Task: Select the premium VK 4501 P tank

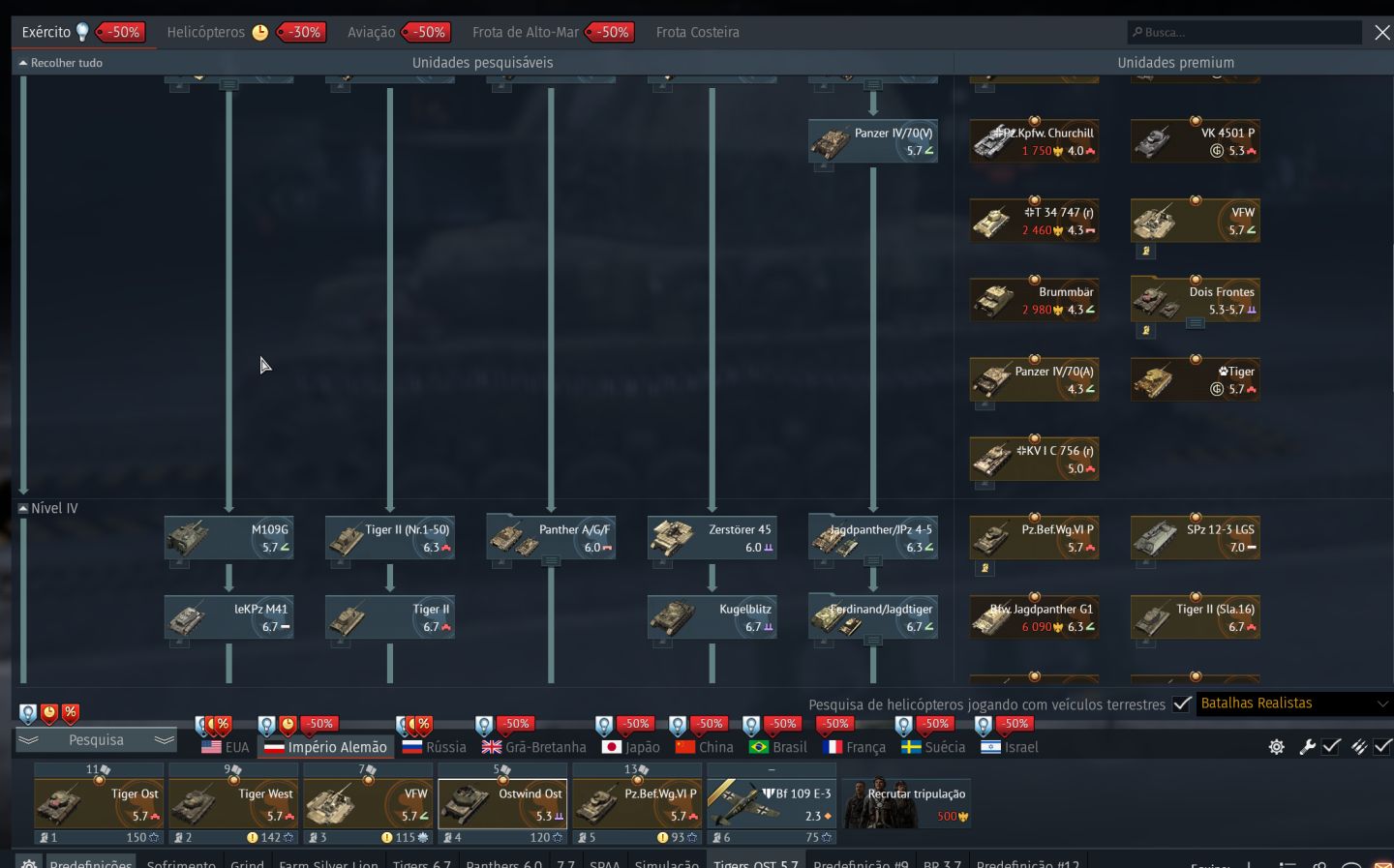Action: 1195,141
